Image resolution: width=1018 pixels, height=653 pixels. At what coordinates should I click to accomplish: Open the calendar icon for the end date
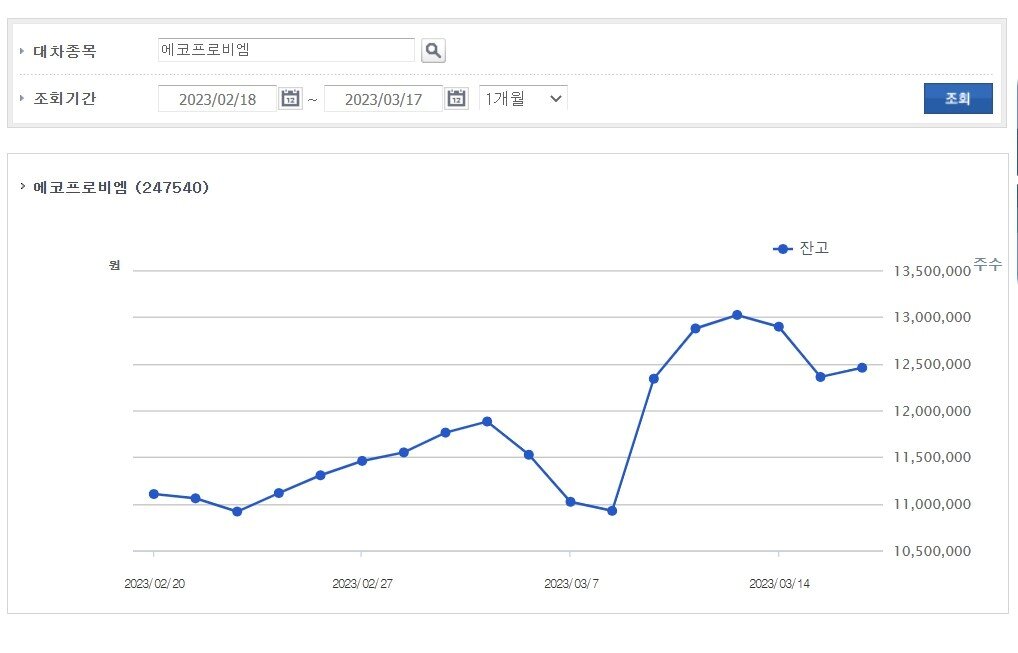[455, 98]
